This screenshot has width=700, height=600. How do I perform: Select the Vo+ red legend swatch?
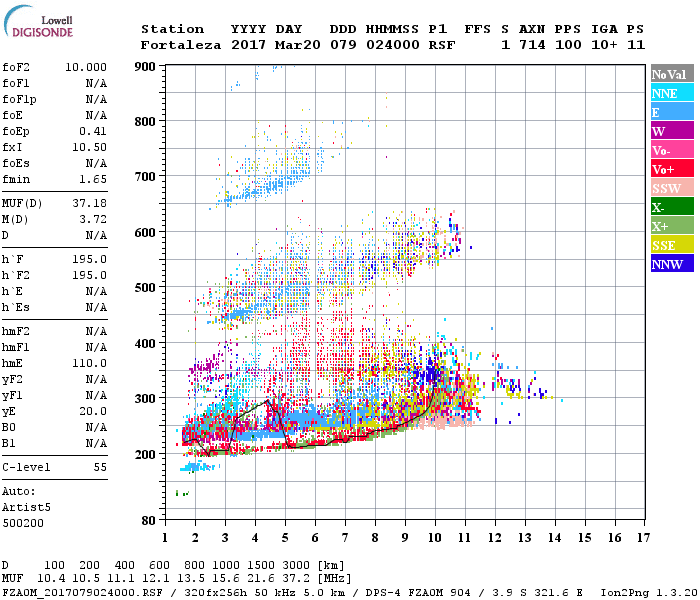point(672,169)
